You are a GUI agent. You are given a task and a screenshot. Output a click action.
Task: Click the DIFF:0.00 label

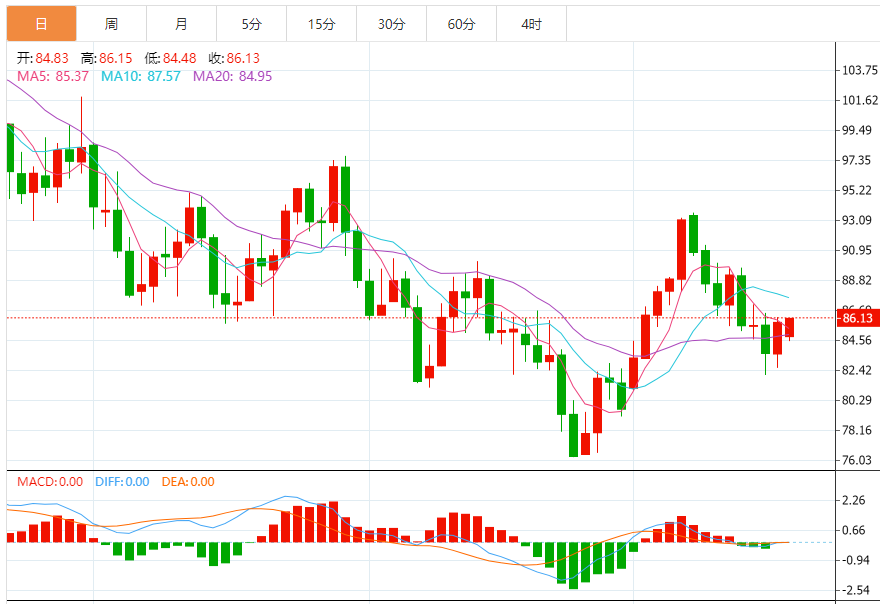click(122, 482)
